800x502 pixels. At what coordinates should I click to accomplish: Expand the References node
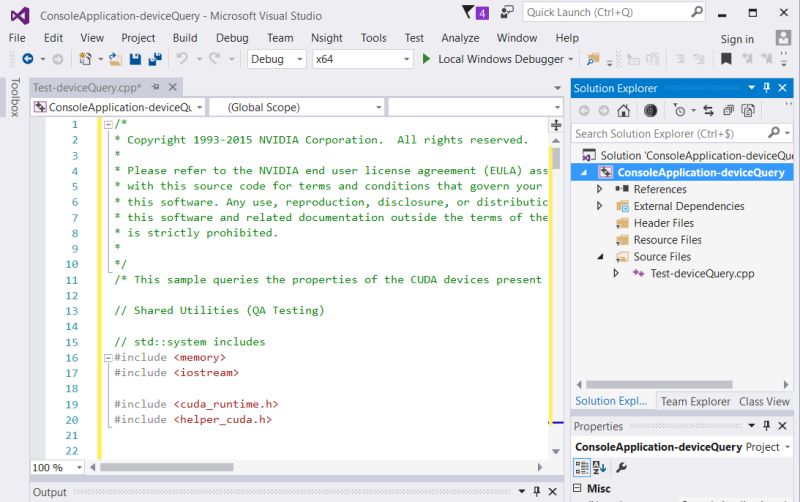(599, 189)
